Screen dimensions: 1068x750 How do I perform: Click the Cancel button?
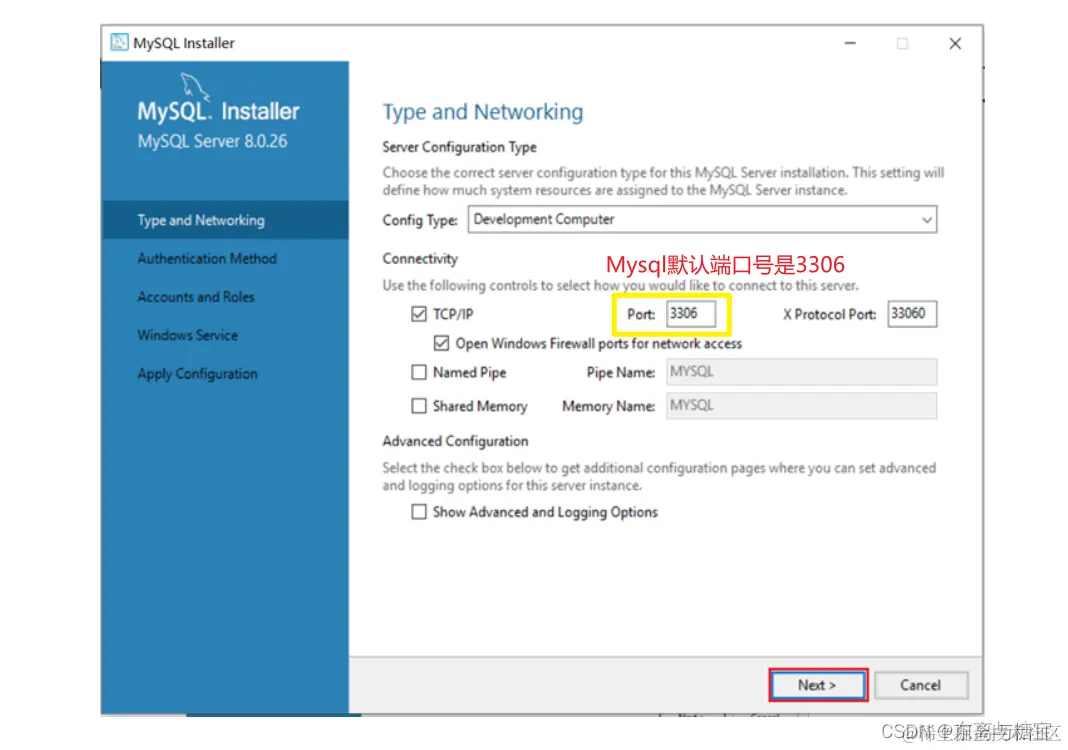coord(920,685)
